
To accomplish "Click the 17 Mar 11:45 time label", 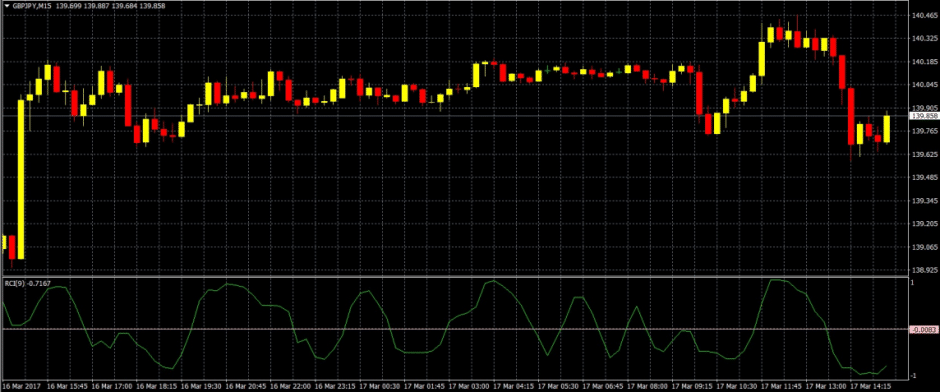I will (781, 387).
